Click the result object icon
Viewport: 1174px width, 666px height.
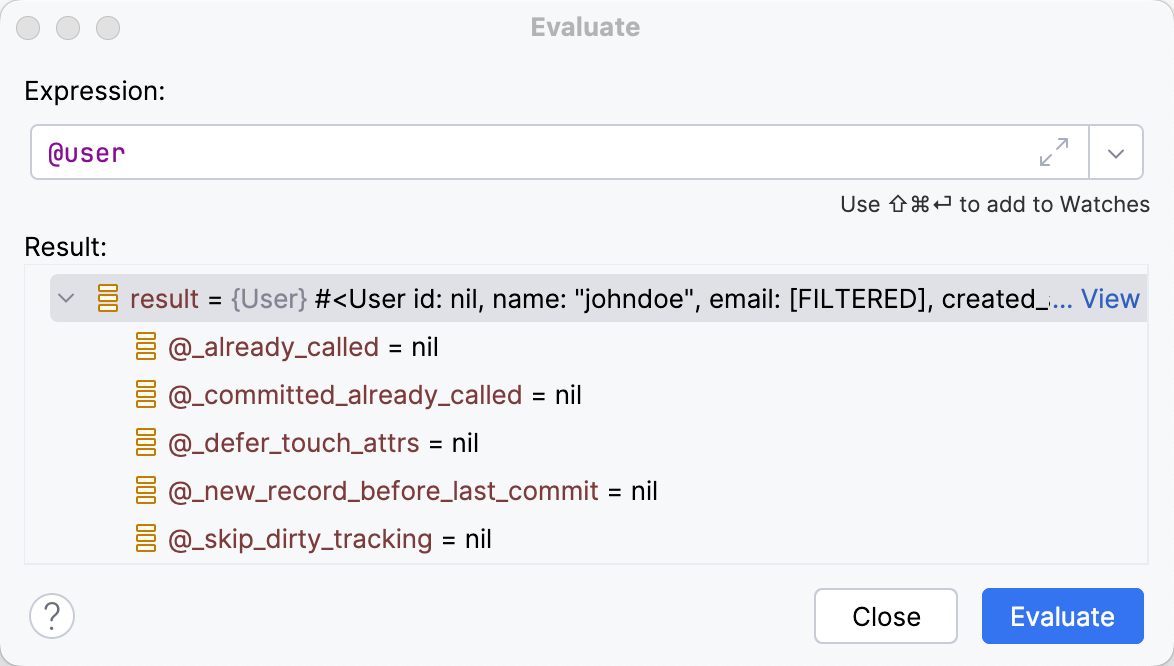pyautogui.click(x=108, y=298)
